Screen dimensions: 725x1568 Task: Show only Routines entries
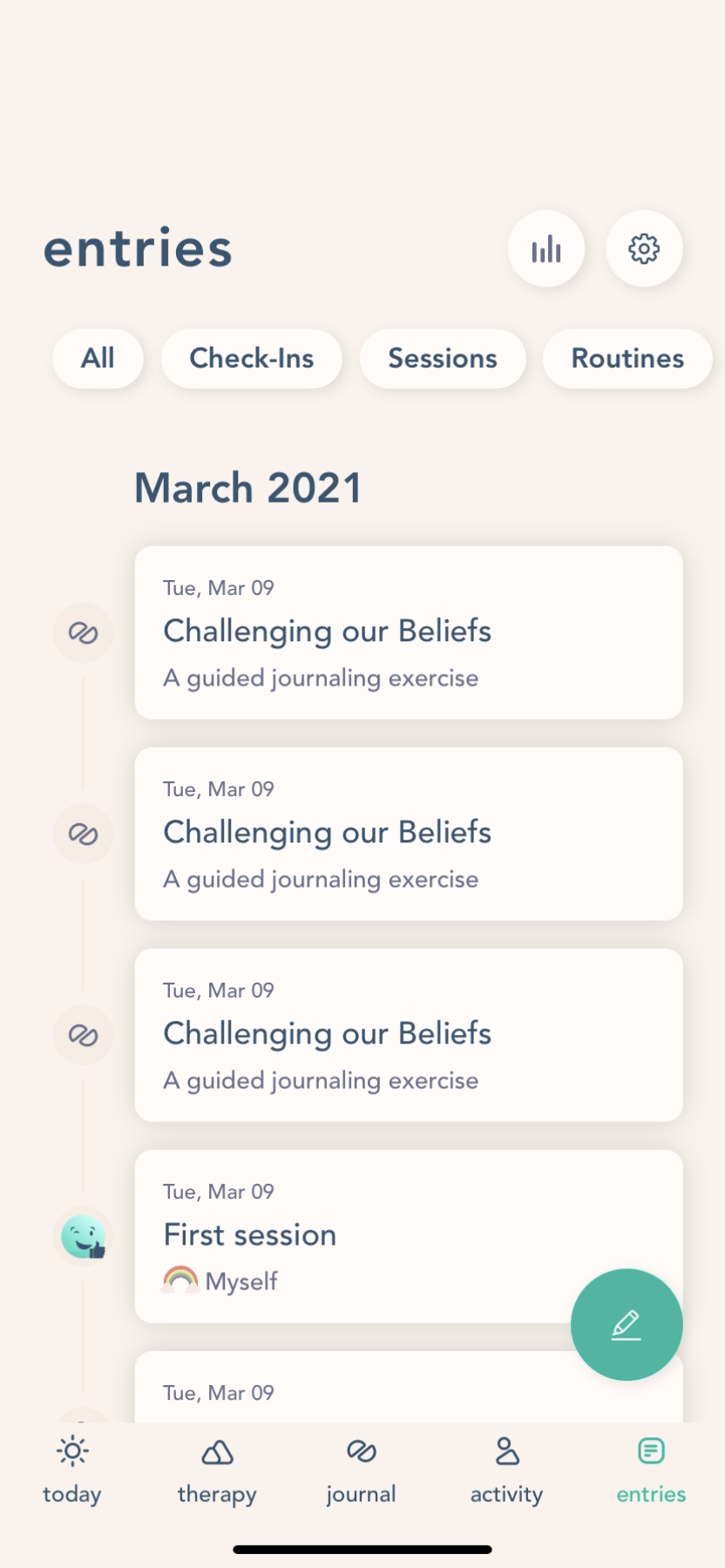pos(627,358)
